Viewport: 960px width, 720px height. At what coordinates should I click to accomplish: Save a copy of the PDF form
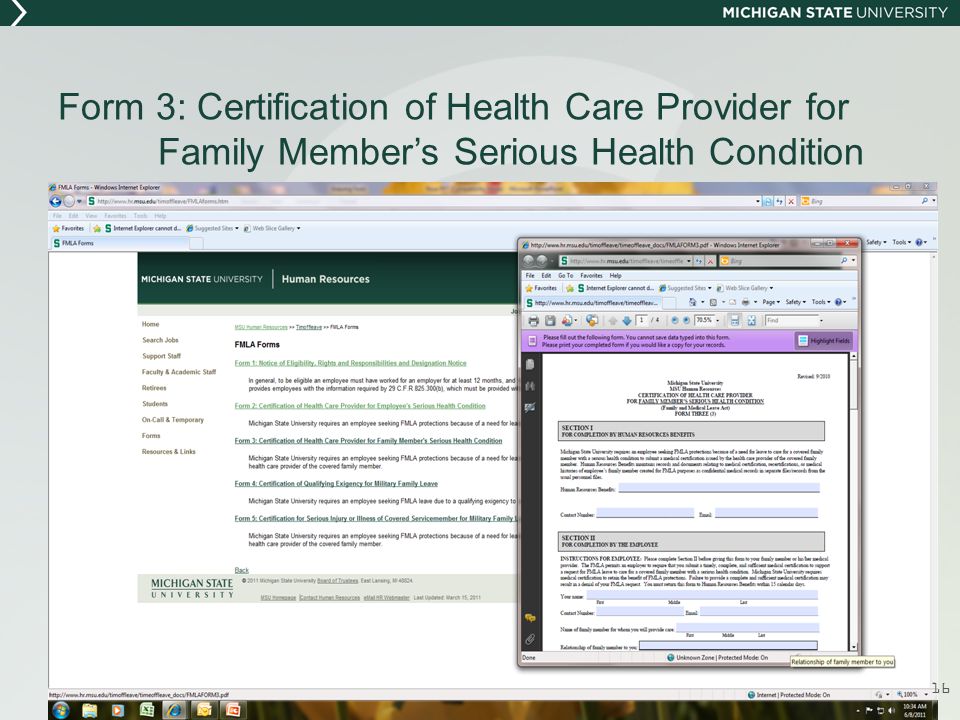coord(550,320)
